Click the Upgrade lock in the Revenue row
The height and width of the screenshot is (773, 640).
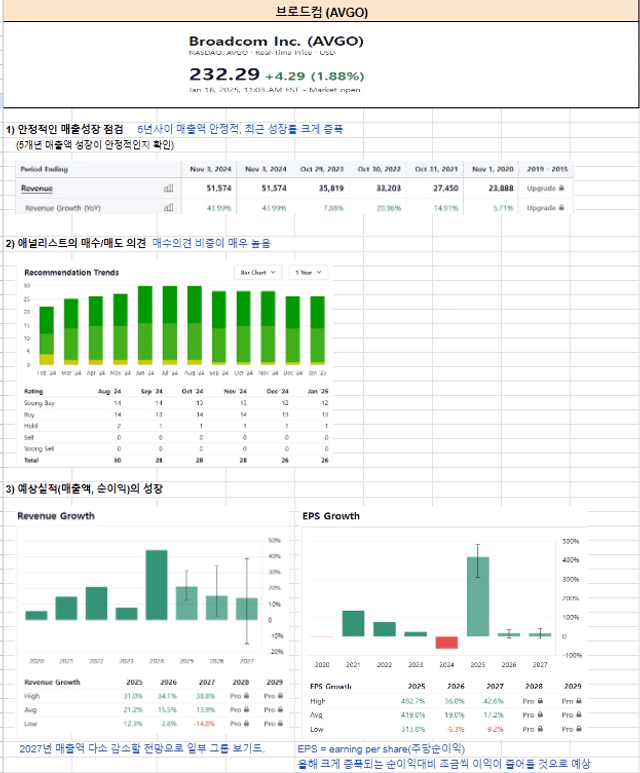click(545, 188)
